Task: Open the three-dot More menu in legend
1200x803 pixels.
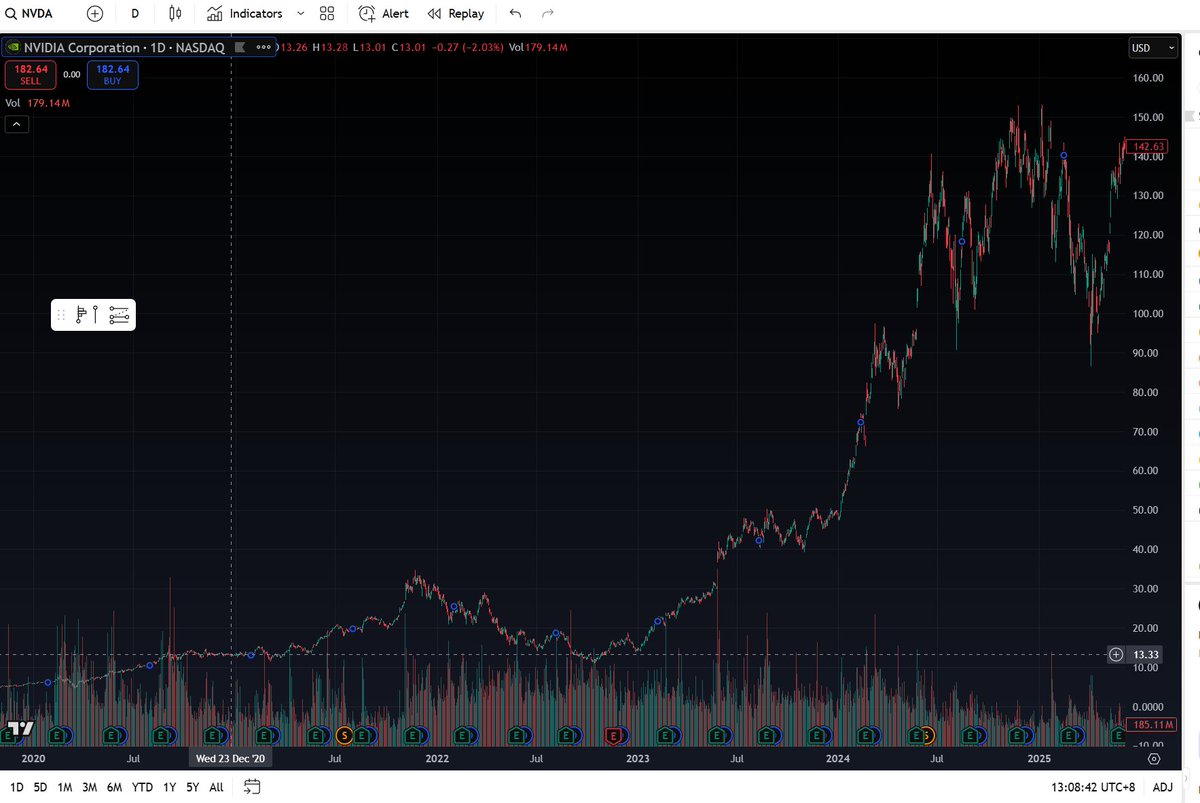Action: pos(265,47)
